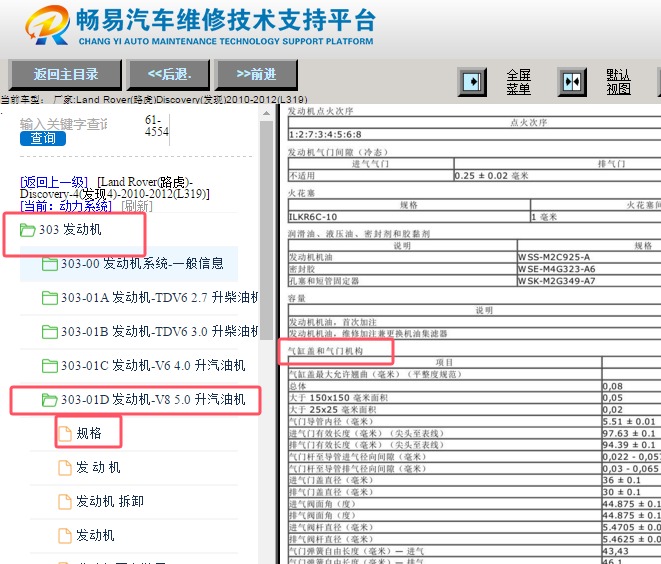Go forward with >>前进 button
Image resolution: width=661 pixels, height=564 pixels.
256,75
